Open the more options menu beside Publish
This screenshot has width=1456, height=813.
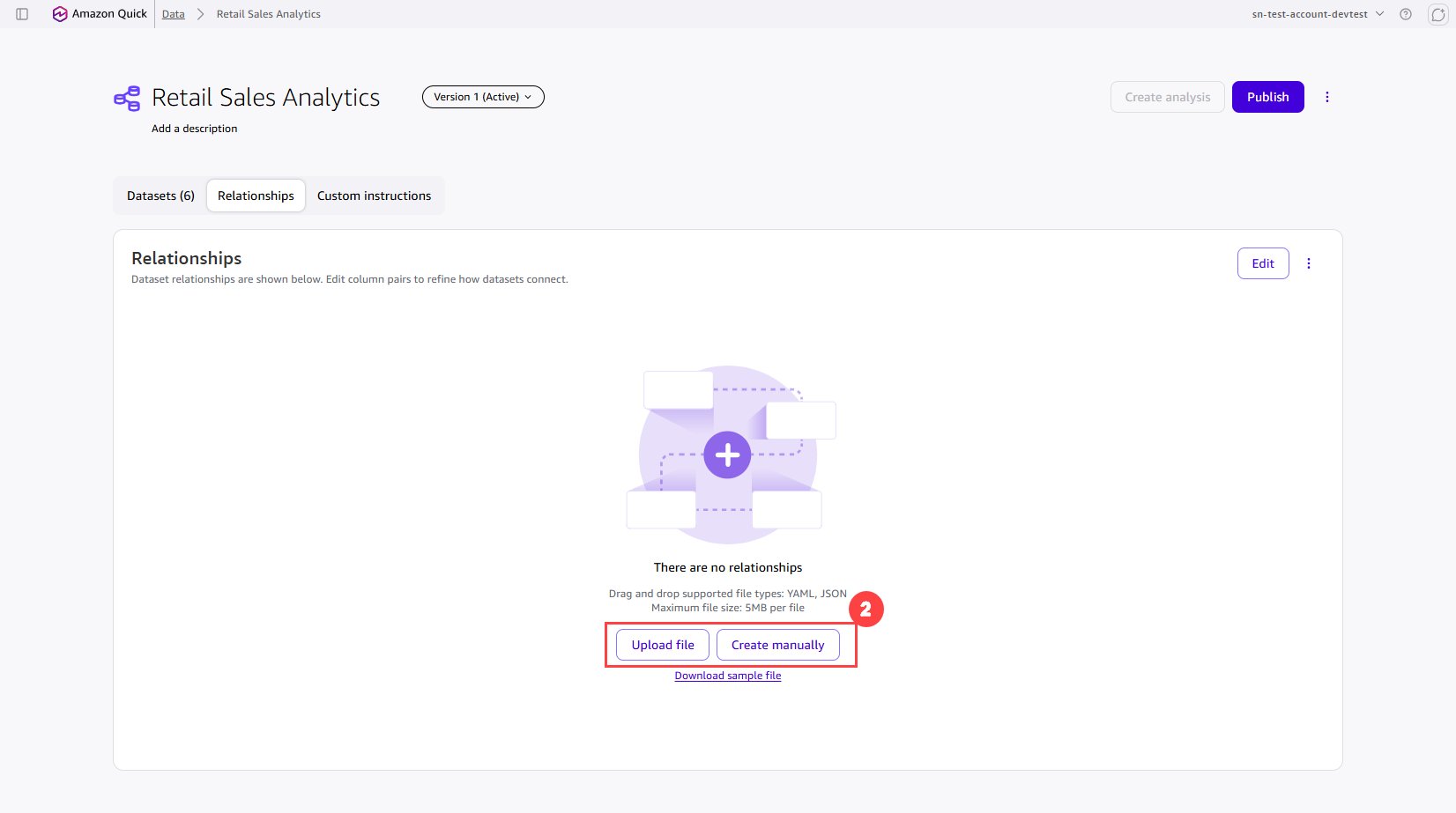(1327, 97)
